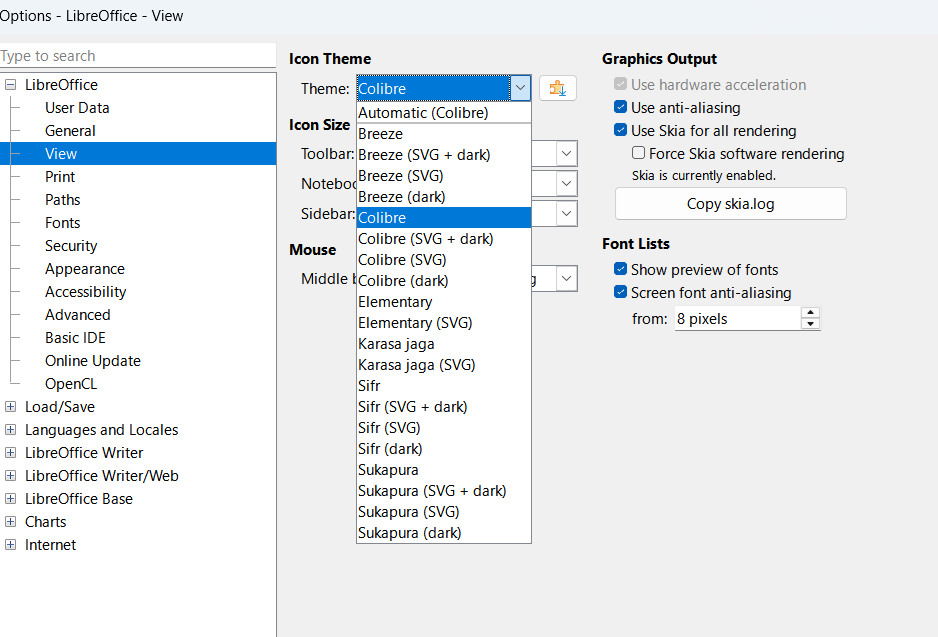Expand Languages and Locales node
Image resolution: width=938 pixels, height=637 pixels.
[10, 430]
